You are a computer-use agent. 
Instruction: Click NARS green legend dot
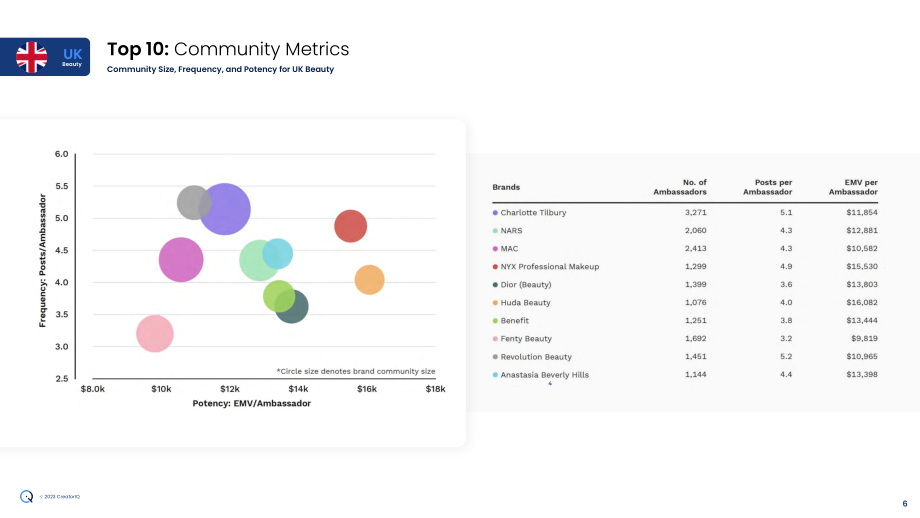click(495, 231)
